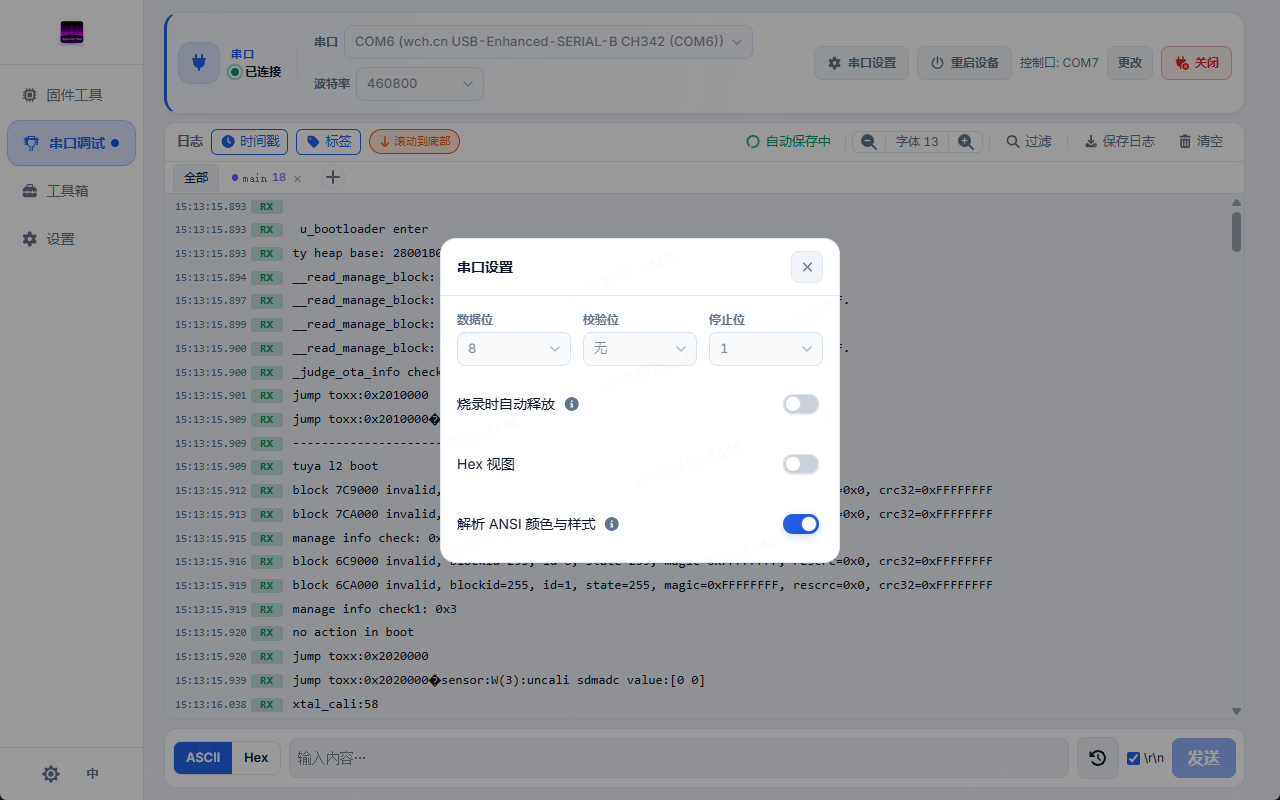Click the log scrollbar thumb

1237,232
